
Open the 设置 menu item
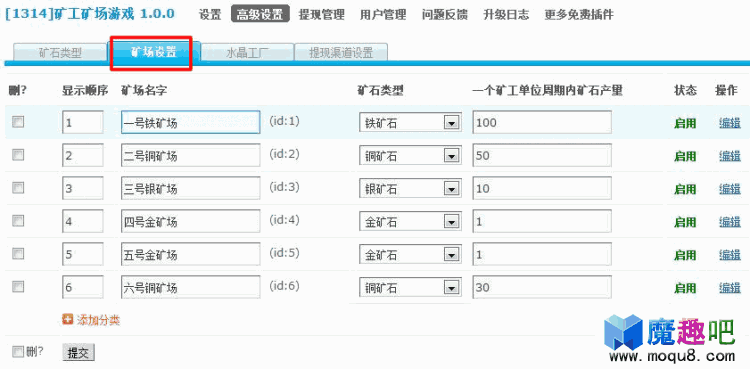pos(210,15)
